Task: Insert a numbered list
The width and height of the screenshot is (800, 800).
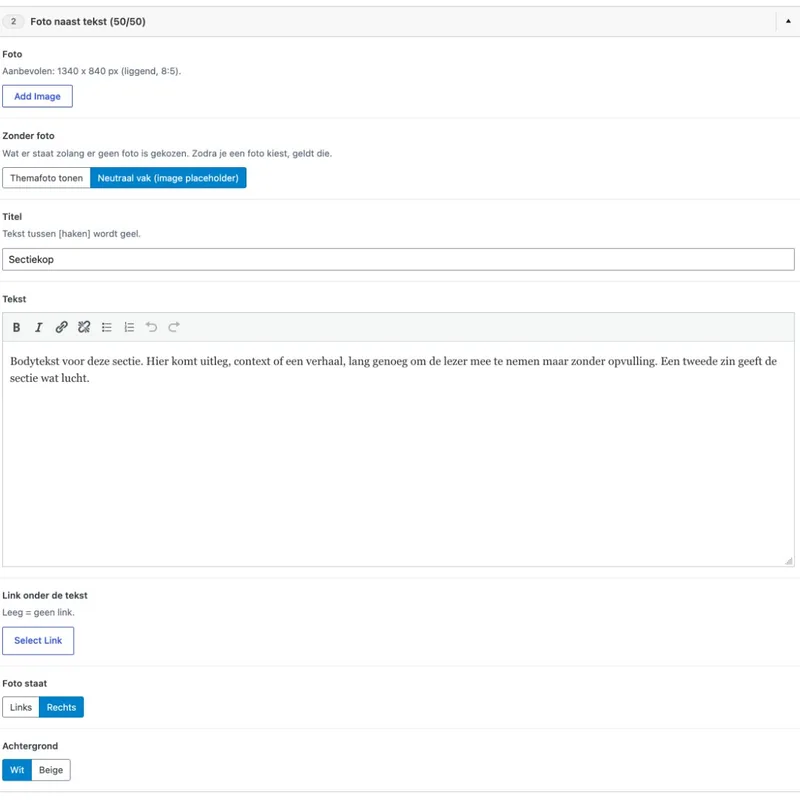Action: click(x=129, y=327)
